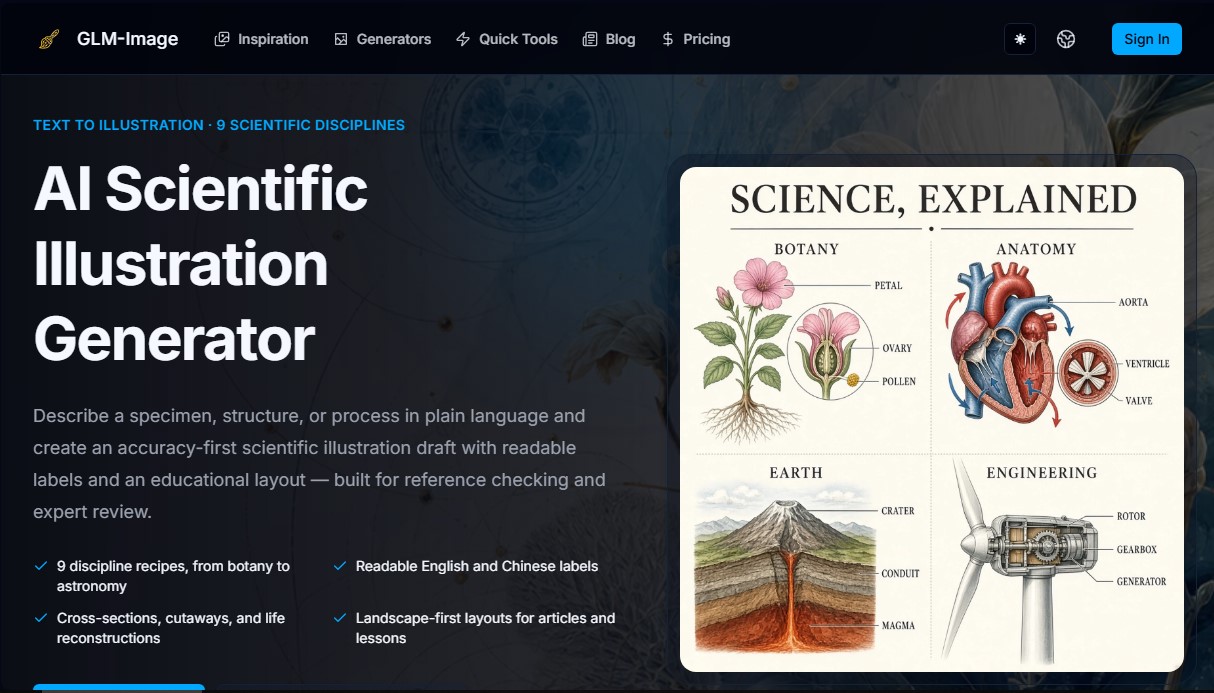Go to the Pricing page

696,39
